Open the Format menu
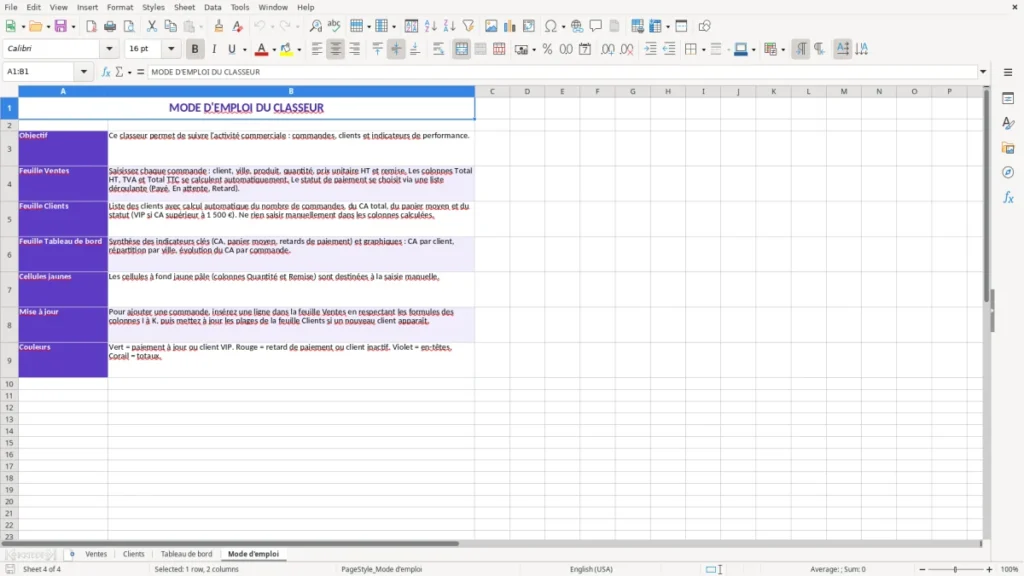The width and height of the screenshot is (1024, 576). click(120, 7)
